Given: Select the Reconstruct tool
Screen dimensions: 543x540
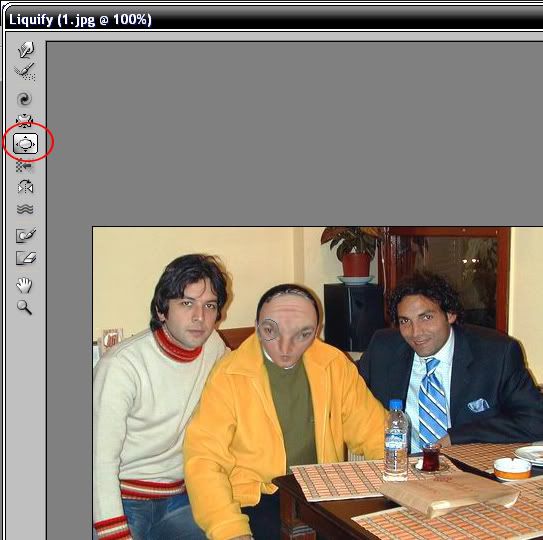Looking at the screenshot, I should tap(25, 71).
